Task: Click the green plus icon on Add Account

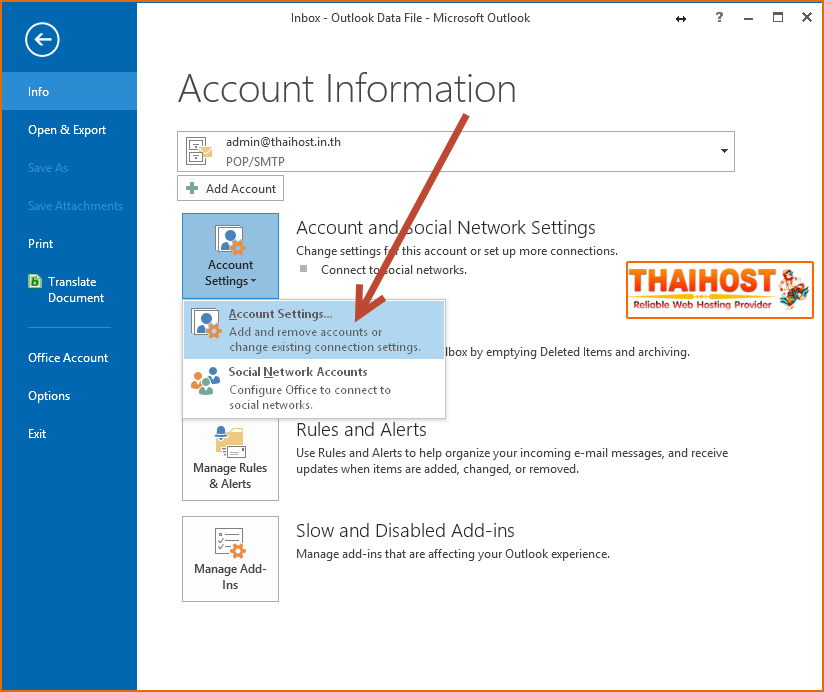Action: coord(192,188)
